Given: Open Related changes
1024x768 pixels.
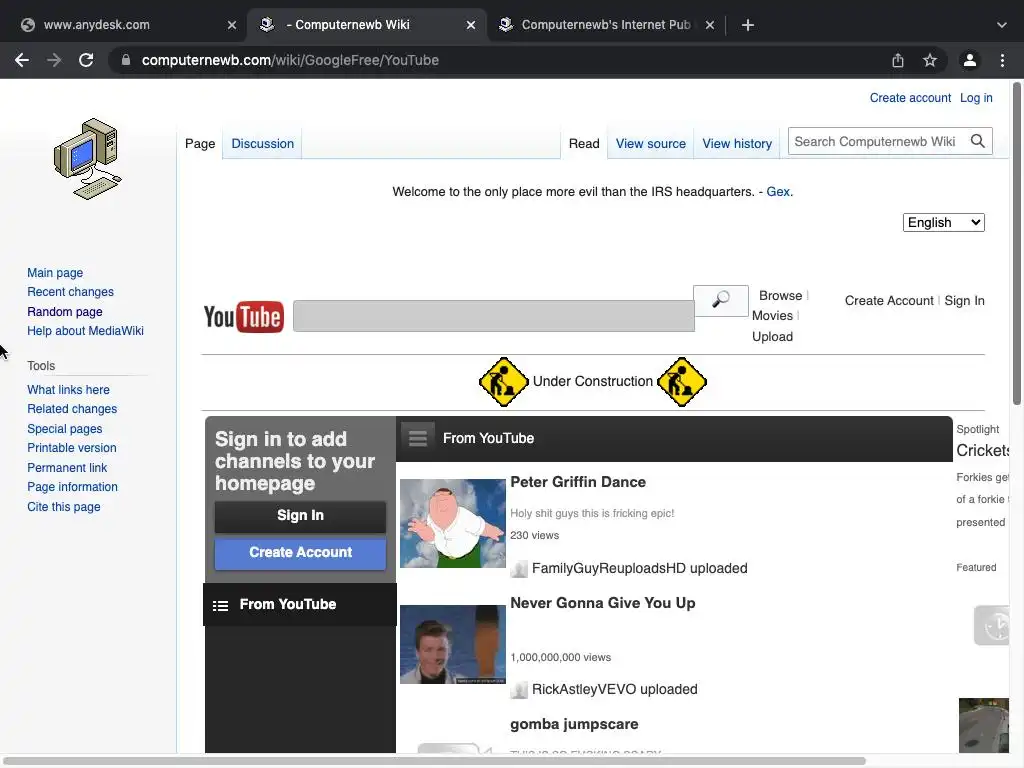Looking at the screenshot, I should point(72,409).
